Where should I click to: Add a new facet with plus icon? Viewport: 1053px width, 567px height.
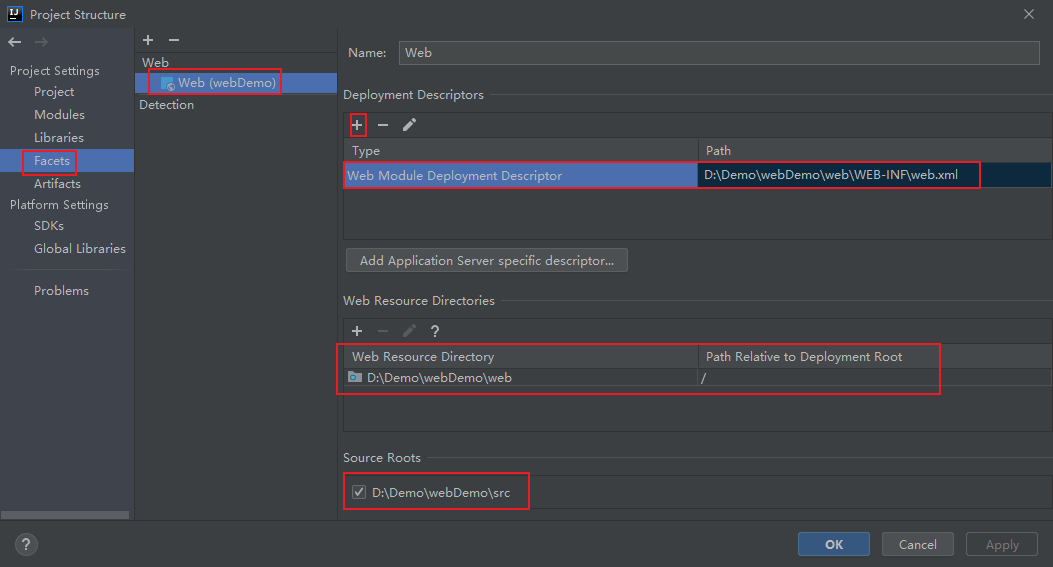point(148,40)
